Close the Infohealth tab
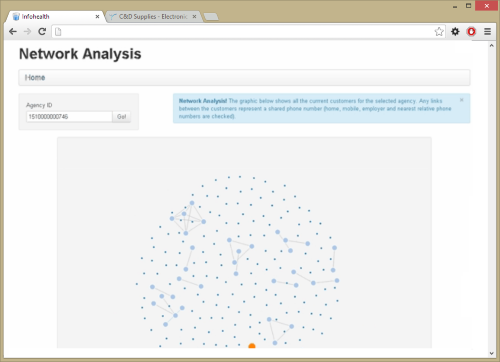The width and height of the screenshot is (500, 362). click(97, 16)
